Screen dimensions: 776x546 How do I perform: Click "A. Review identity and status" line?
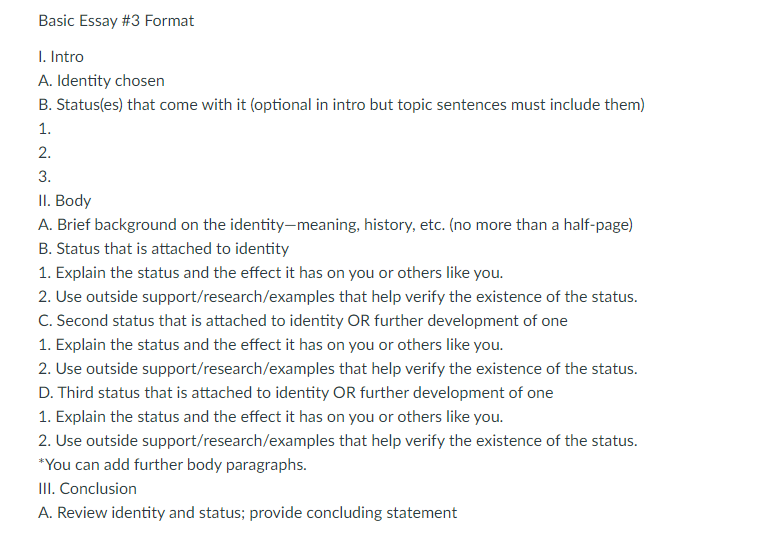point(247,513)
